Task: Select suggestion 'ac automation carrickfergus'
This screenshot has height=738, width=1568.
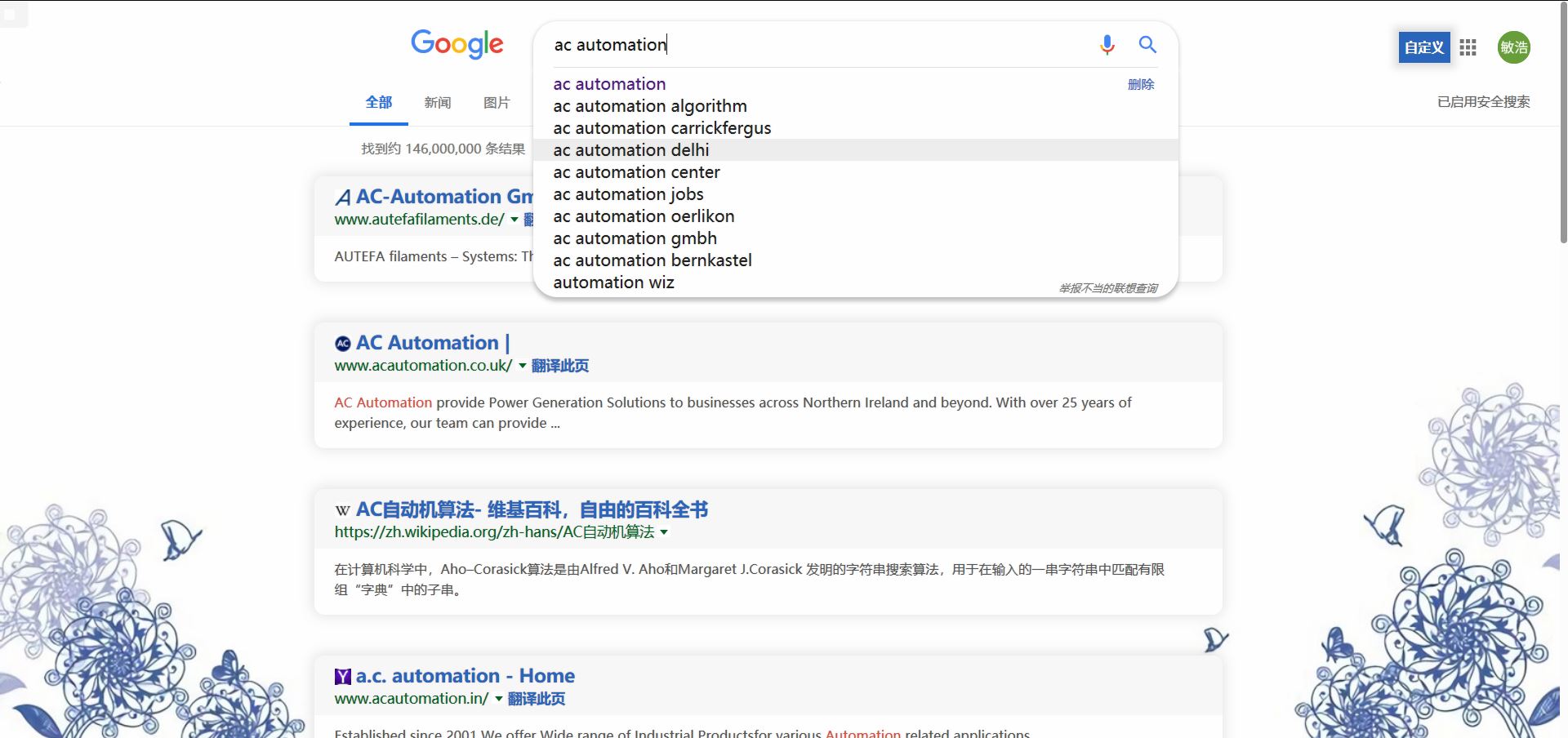Action: click(855, 128)
